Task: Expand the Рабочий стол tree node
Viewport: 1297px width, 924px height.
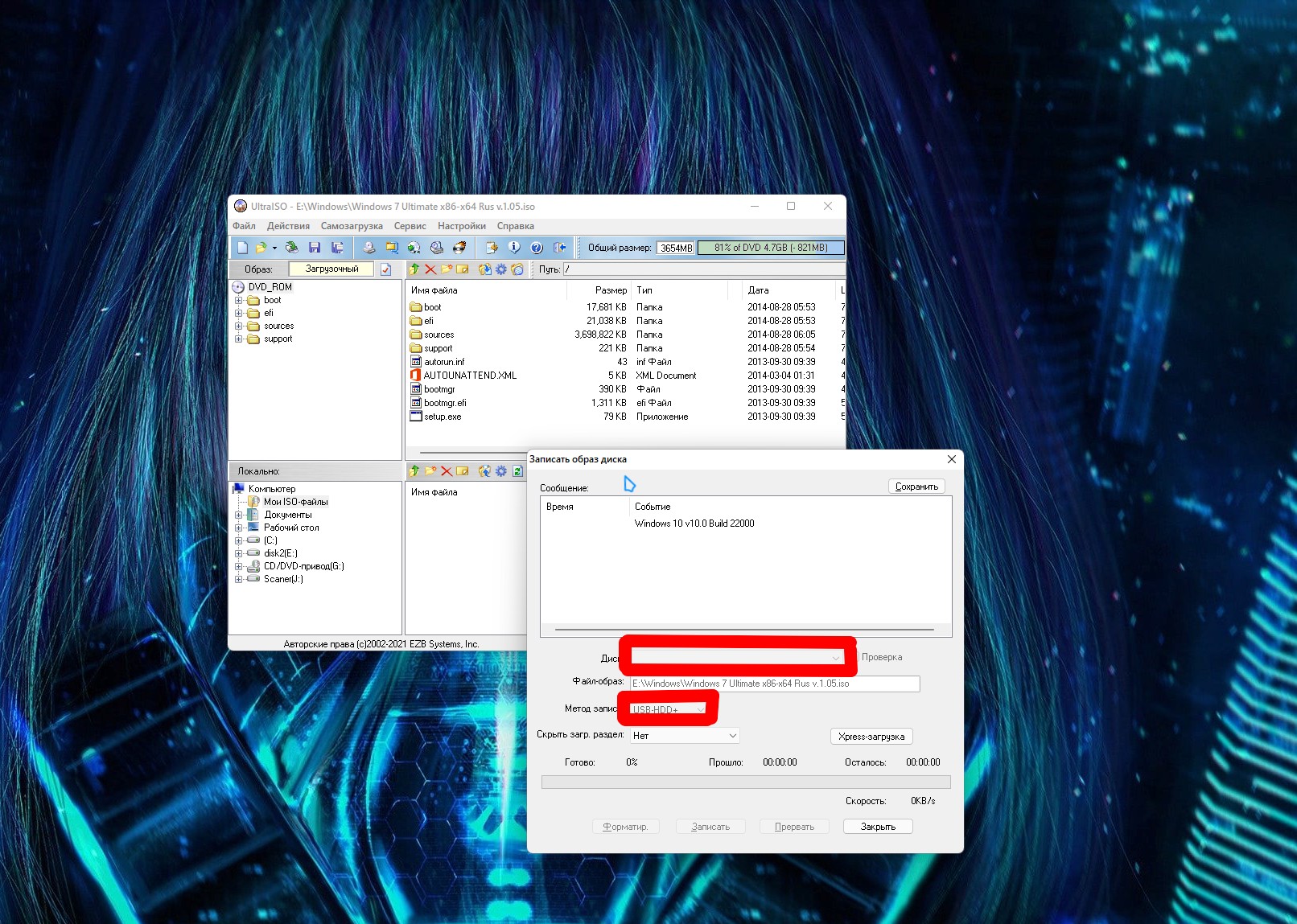Action: pos(238,528)
